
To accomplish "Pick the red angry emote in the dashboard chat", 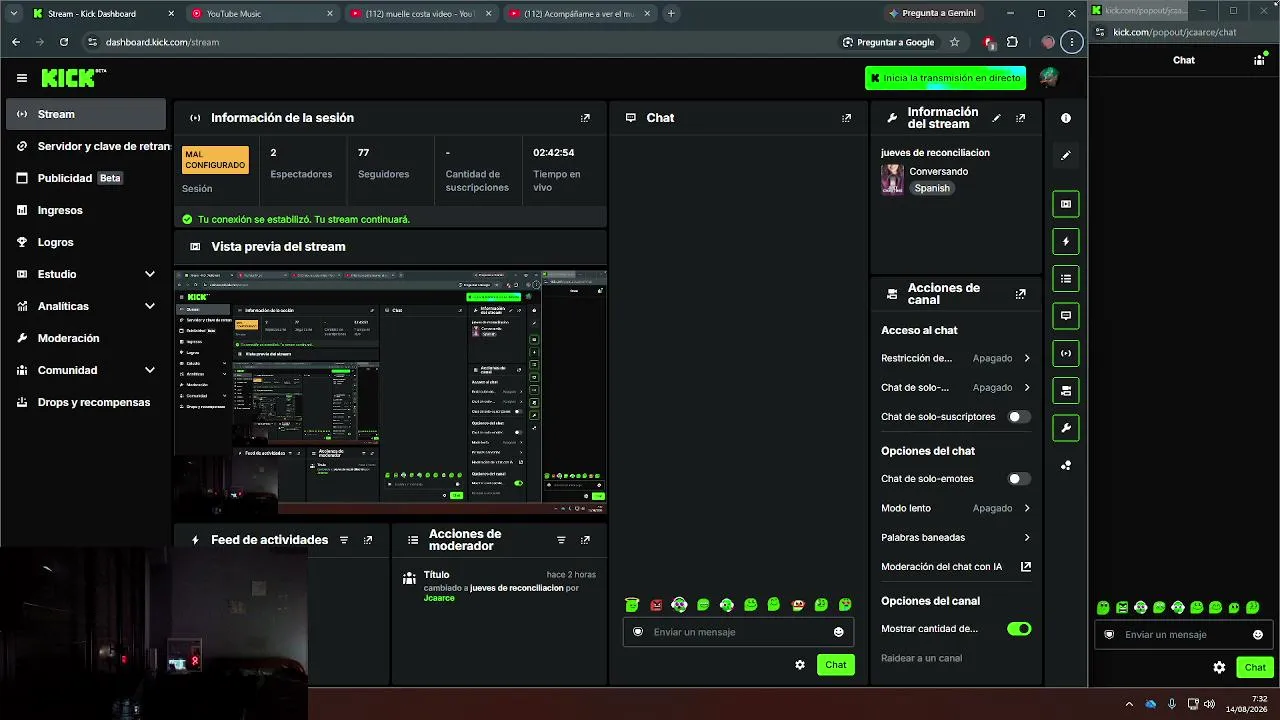I will pyautogui.click(x=656, y=605).
